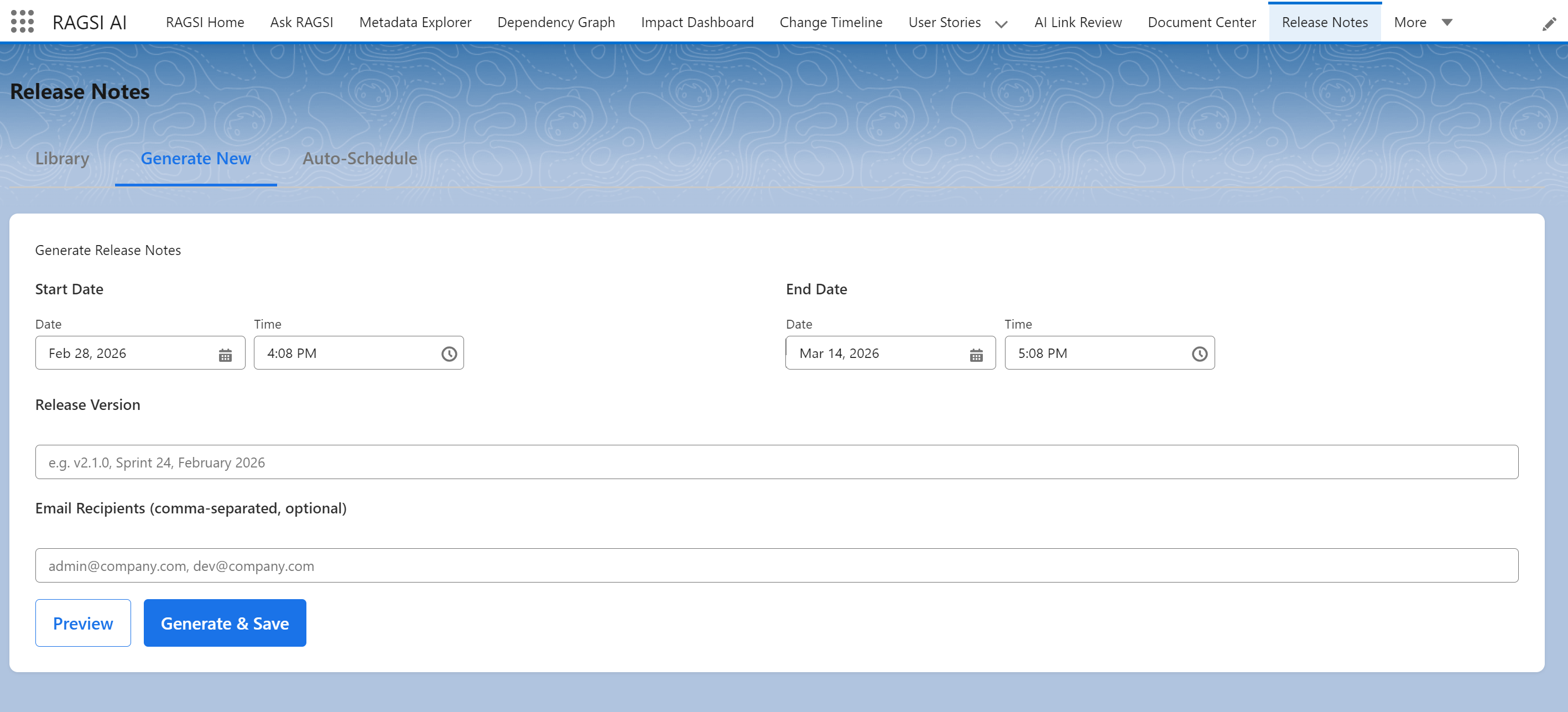Select the RAGSI AI home logo

(x=90, y=23)
